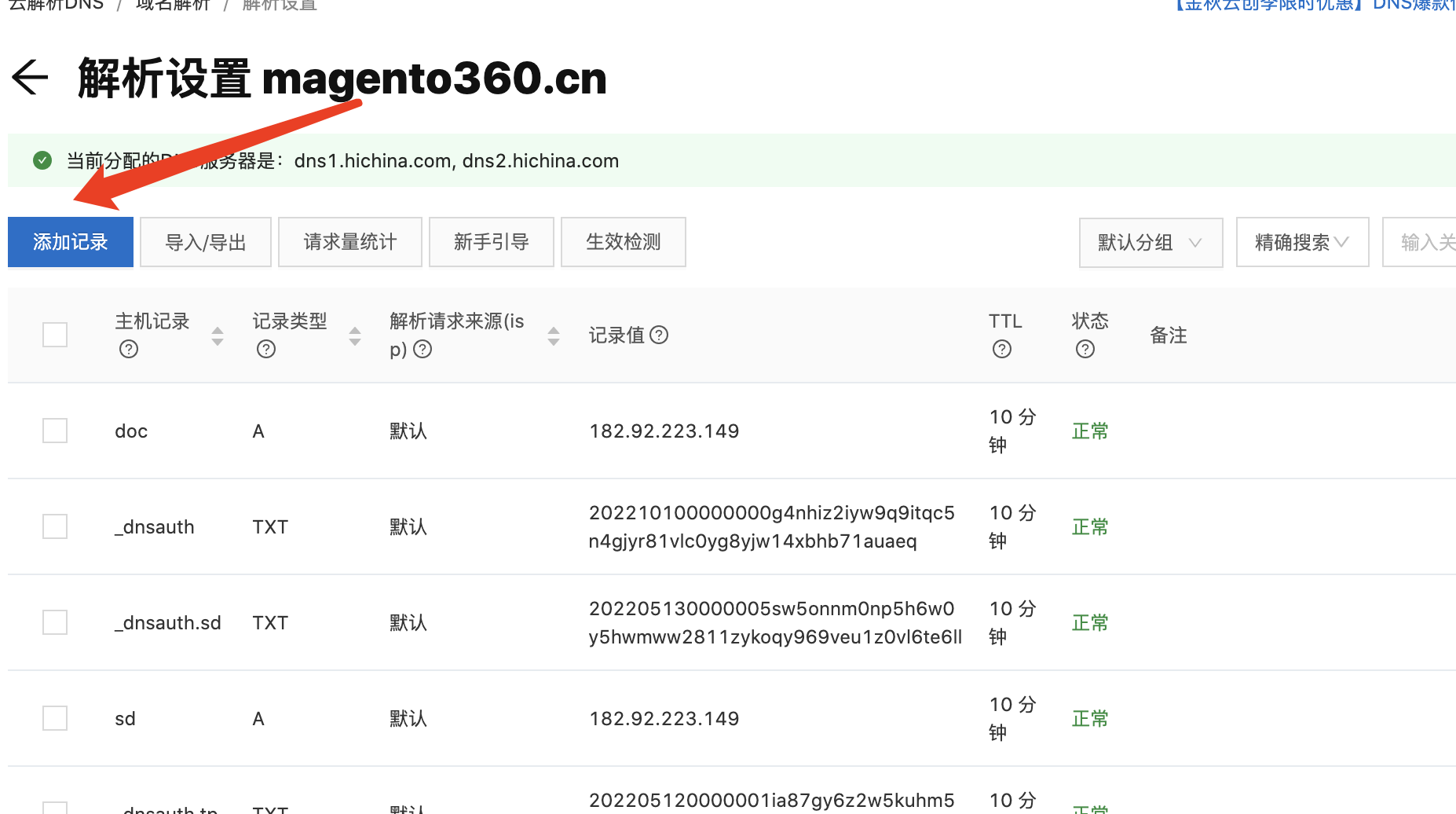Toggle the select-all checkbox in table header
The height and width of the screenshot is (814, 1456).
pyautogui.click(x=55, y=335)
